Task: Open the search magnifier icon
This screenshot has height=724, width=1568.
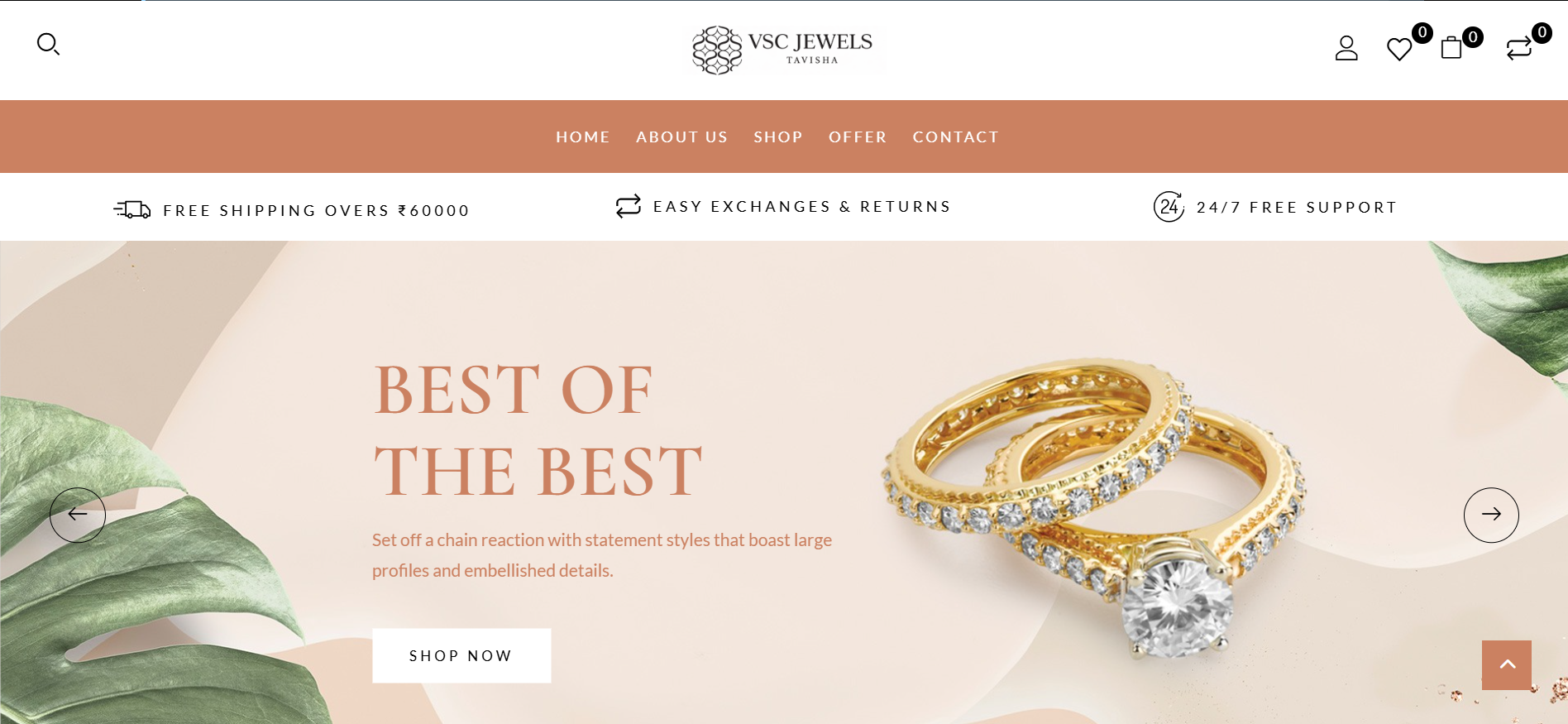Action: point(48,44)
